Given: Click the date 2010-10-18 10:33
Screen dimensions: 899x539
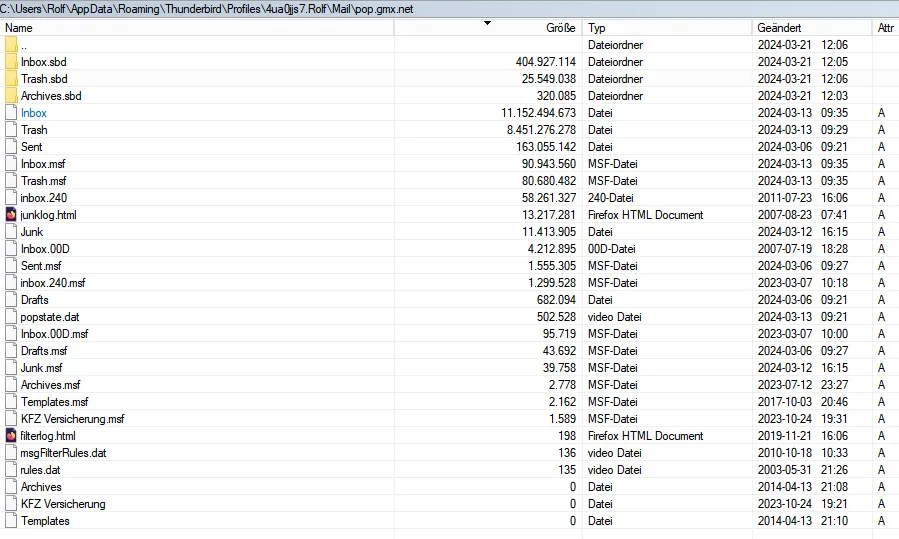Looking at the screenshot, I should 802,453.
